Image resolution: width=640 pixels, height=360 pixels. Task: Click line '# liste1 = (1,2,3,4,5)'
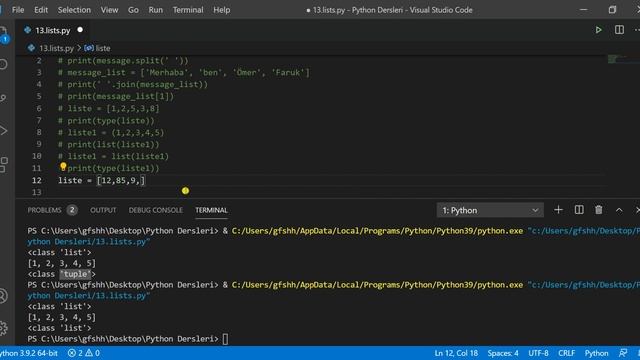111,133
